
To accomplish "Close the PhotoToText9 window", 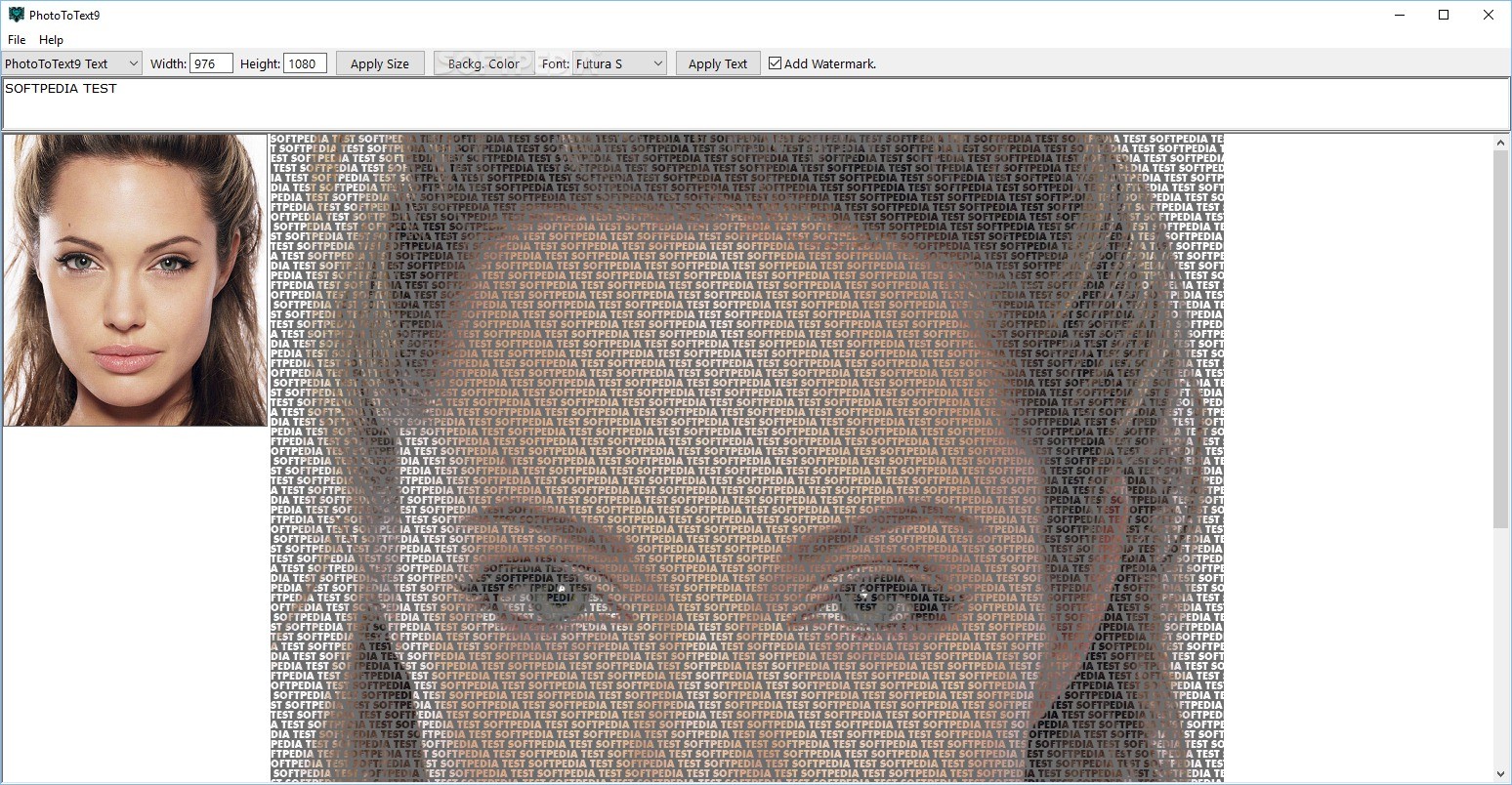I will [1489, 15].
